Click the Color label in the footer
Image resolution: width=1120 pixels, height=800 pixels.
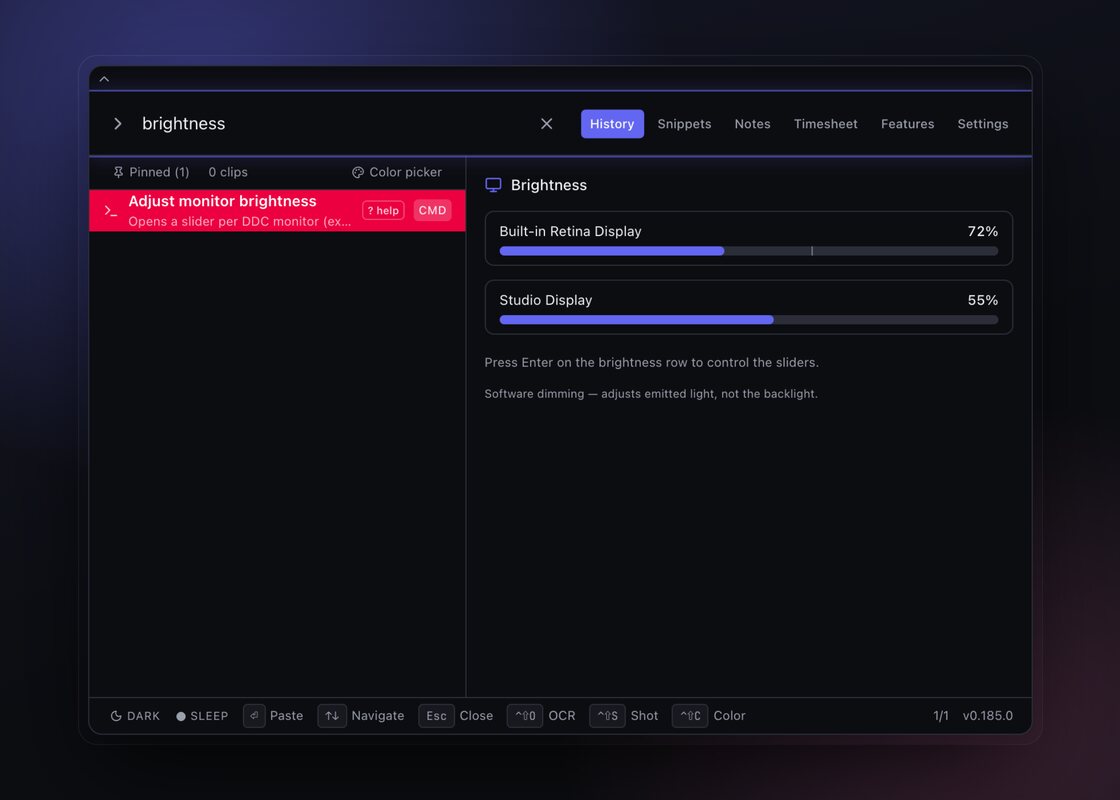click(729, 716)
